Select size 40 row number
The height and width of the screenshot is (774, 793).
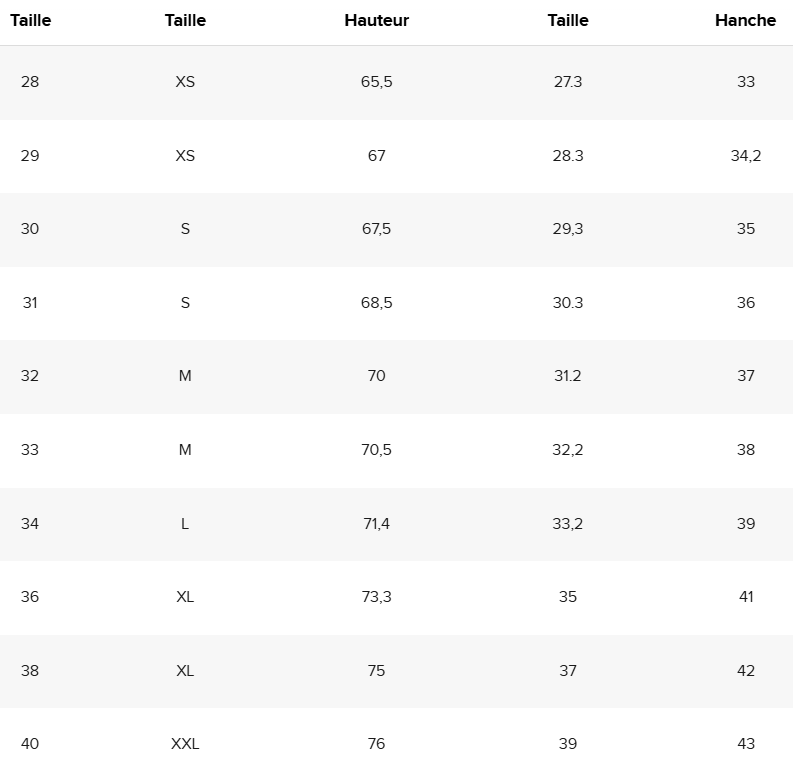click(x=30, y=744)
